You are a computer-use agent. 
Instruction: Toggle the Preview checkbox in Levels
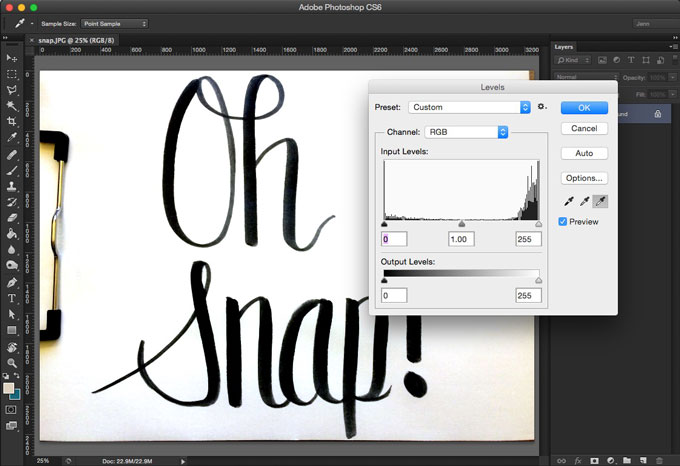(x=562, y=222)
